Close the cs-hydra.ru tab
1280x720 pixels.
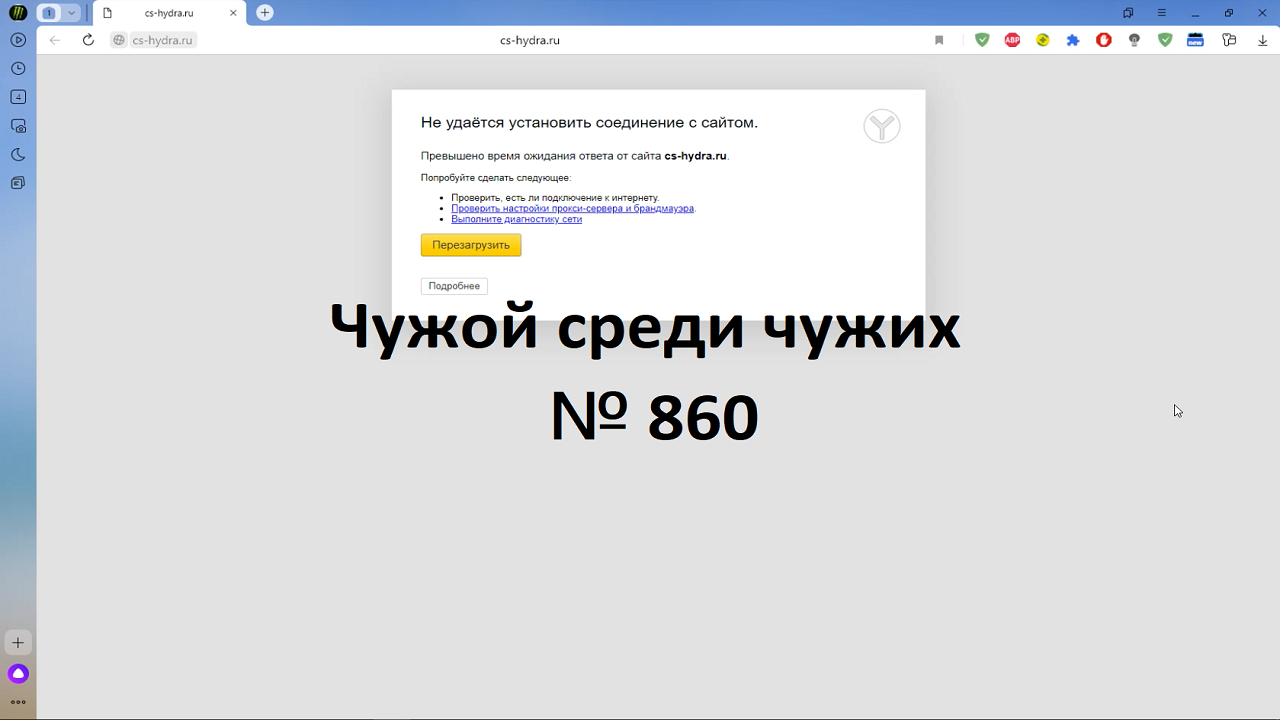(x=234, y=13)
